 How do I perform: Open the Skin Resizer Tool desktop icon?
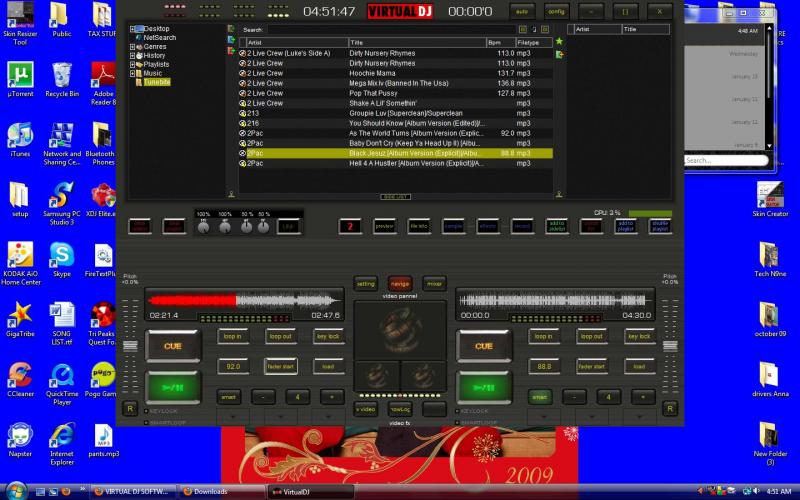click(20, 23)
